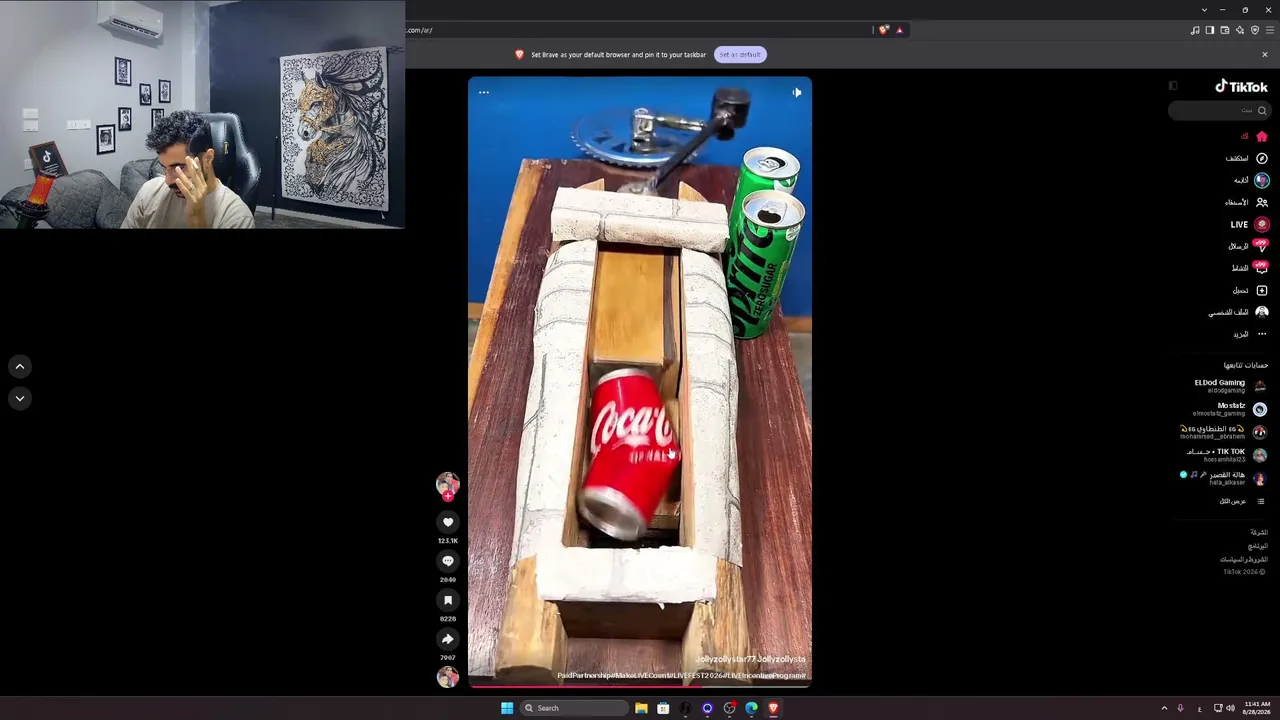This screenshot has height=720, width=1280.
Task: Open Brave Shields lion icon in address bar
Action: click(x=883, y=30)
